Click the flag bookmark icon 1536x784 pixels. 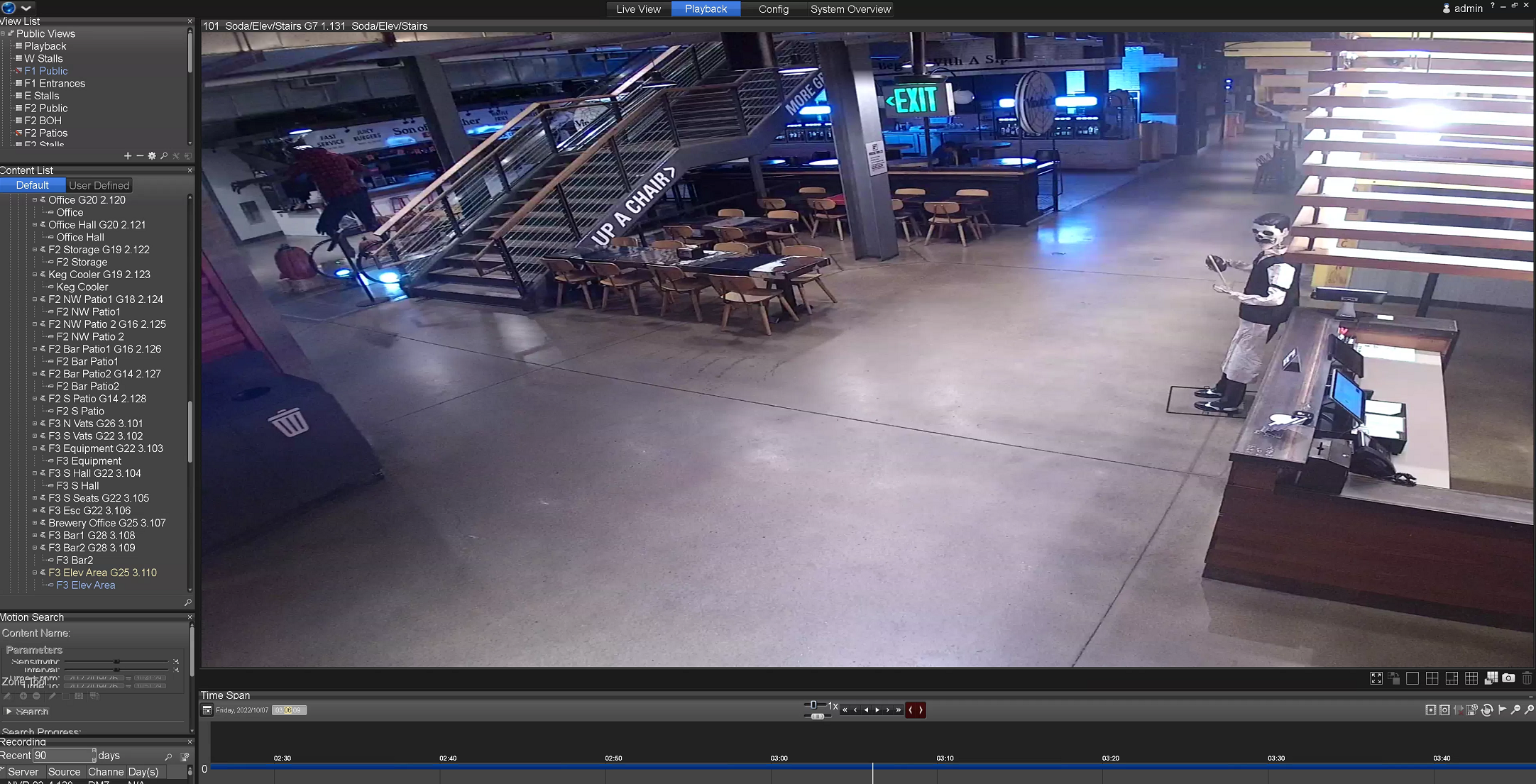click(x=1502, y=710)
